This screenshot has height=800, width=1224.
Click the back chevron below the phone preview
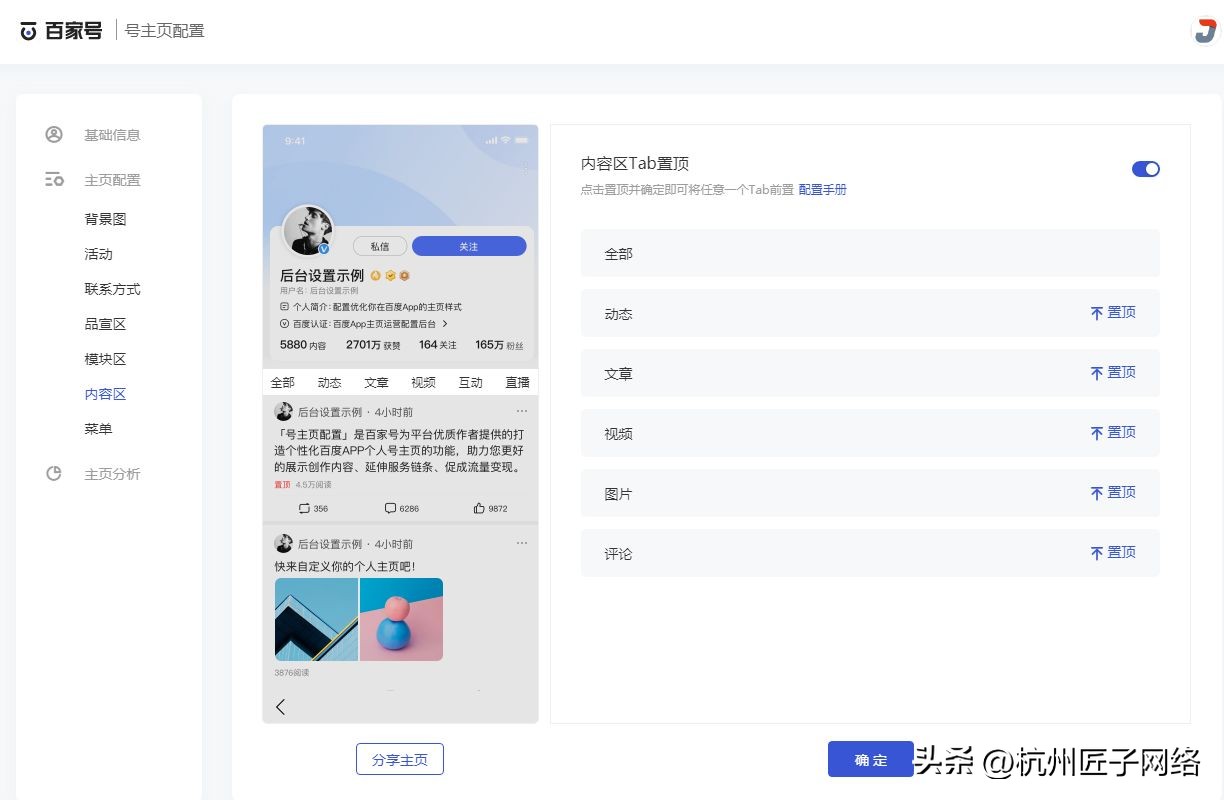[x=280, y=706]
